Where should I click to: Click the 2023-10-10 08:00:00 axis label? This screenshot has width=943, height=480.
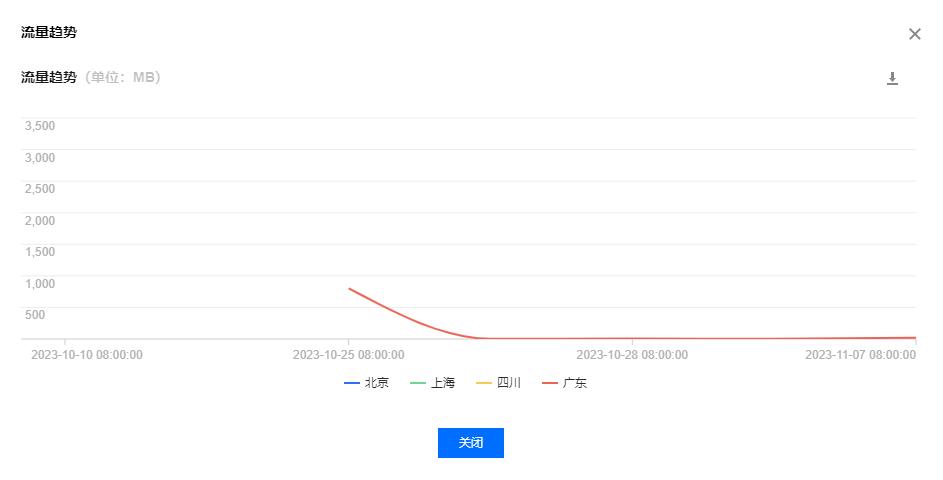point(87,355)
